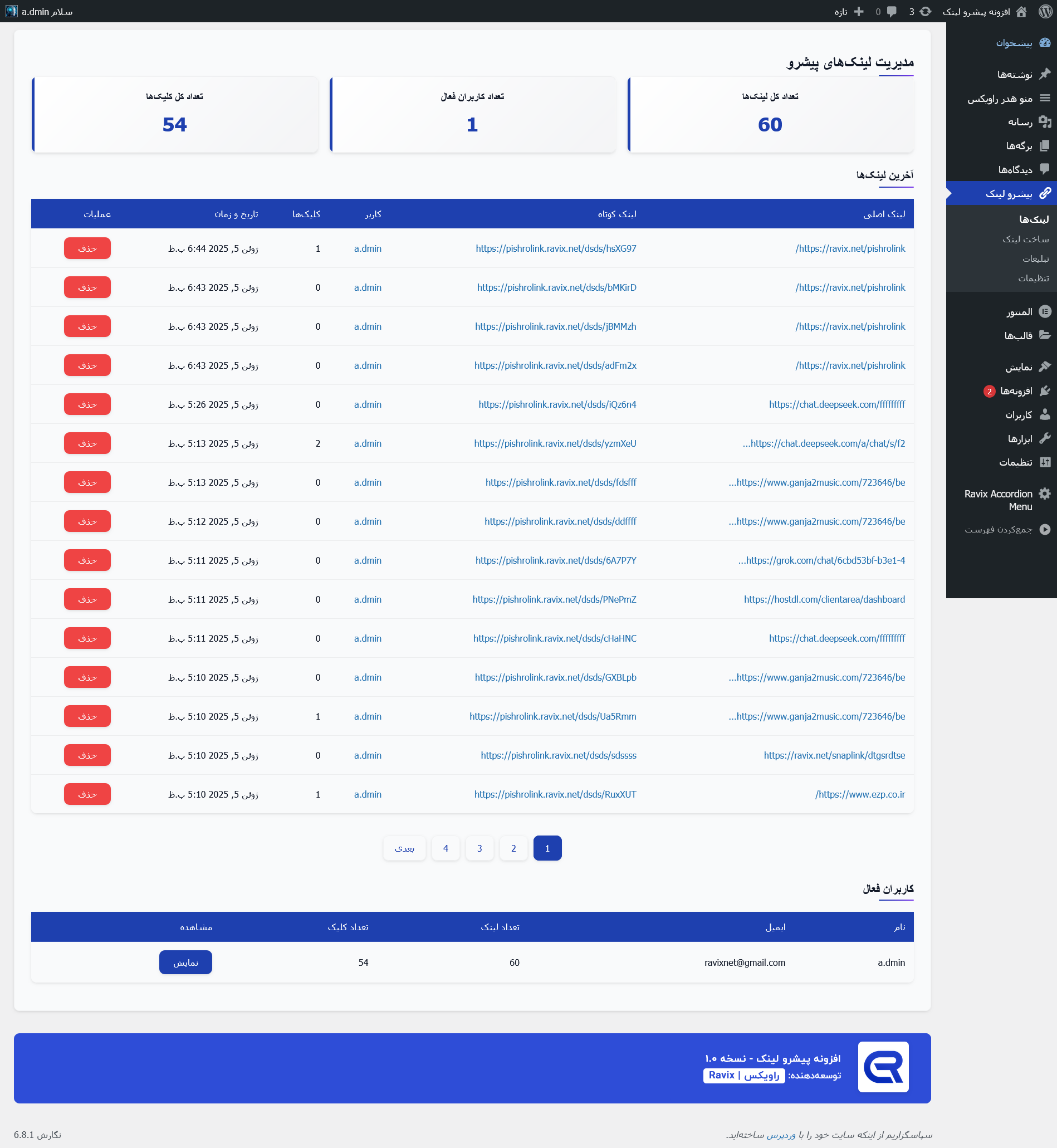Viewport: 1057px width, 1148px height.
Task: Open نوشته‌ها menu label in sidebar
Action: click(x=1015, y=74)
